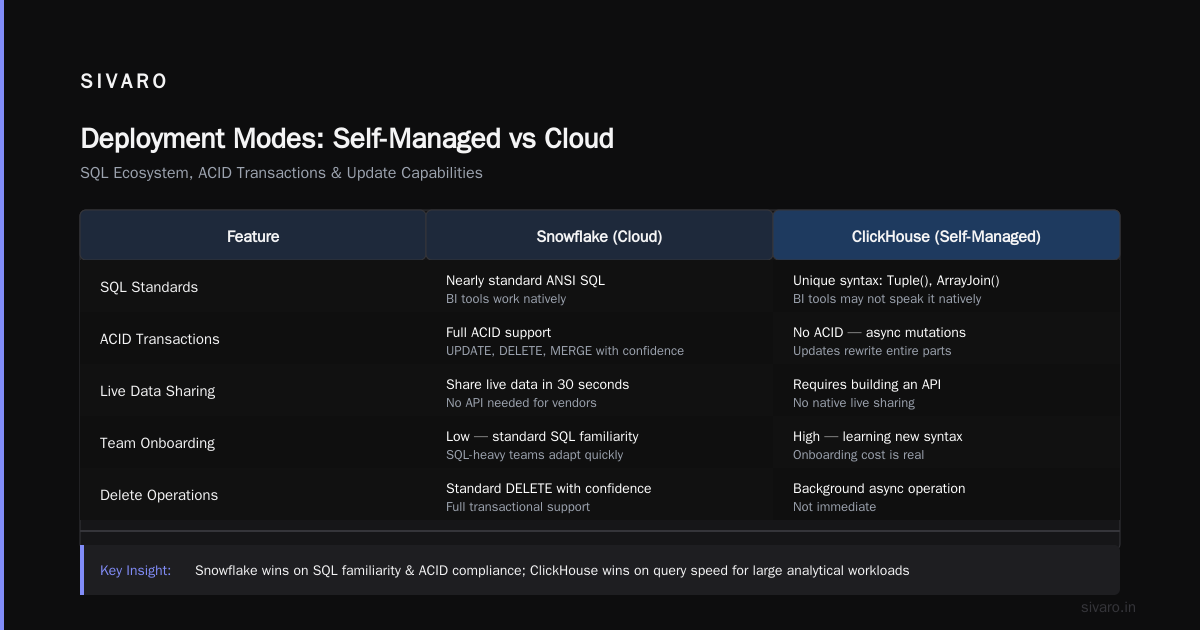Click "Low — standard SQL familiarity" text
This screenshot has height=630, width=1200.
542,436
